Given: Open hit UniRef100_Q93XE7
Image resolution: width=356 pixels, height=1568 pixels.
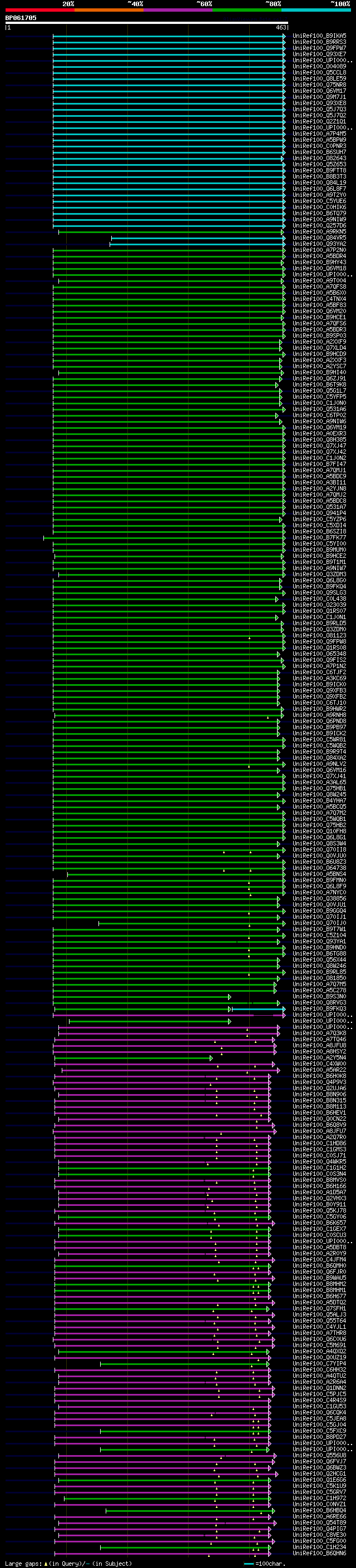Looking at the screenshot, I should (319, 54).
